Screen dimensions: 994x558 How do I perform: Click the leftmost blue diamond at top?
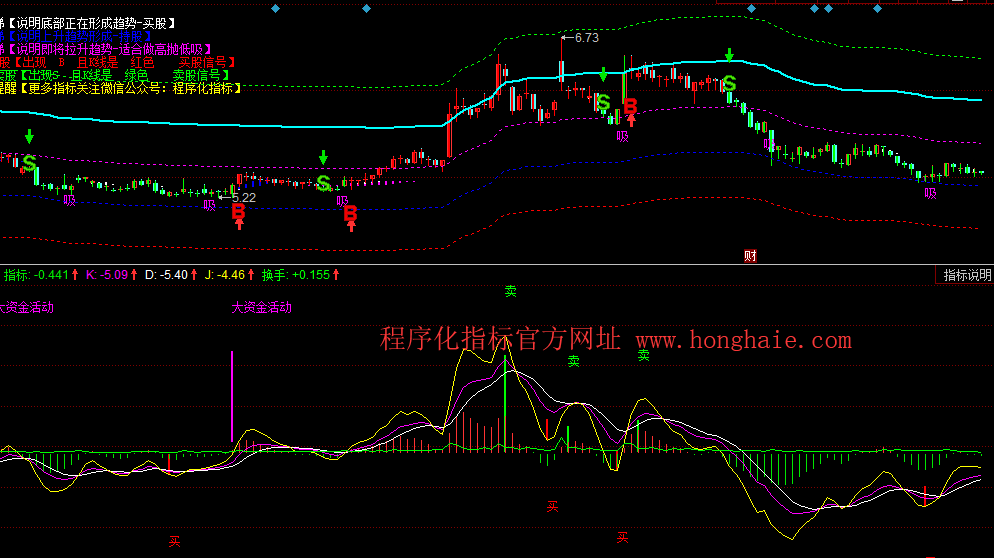(277, 8)
